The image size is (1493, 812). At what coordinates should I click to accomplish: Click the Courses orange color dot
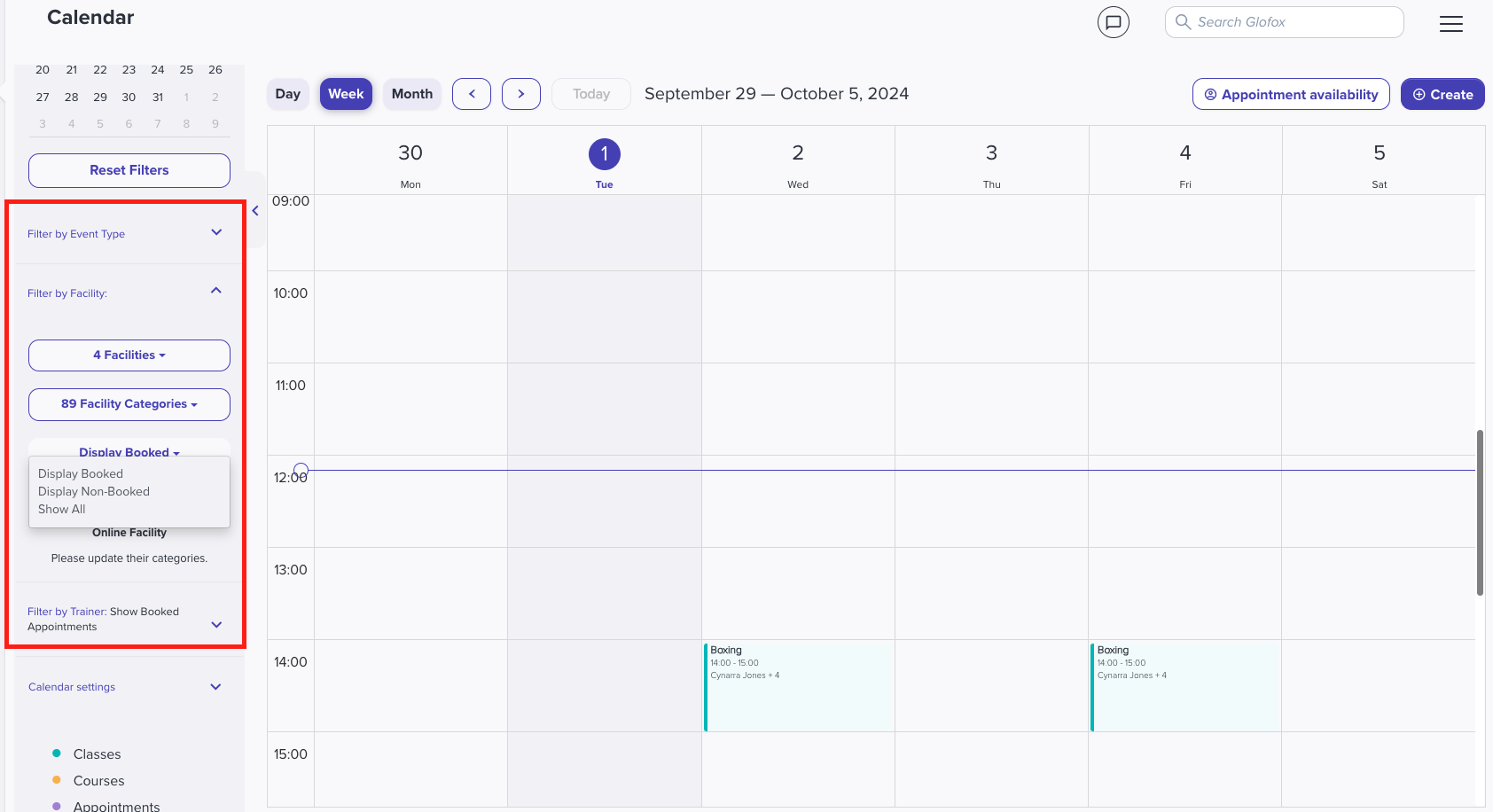[x=57, y=780]
